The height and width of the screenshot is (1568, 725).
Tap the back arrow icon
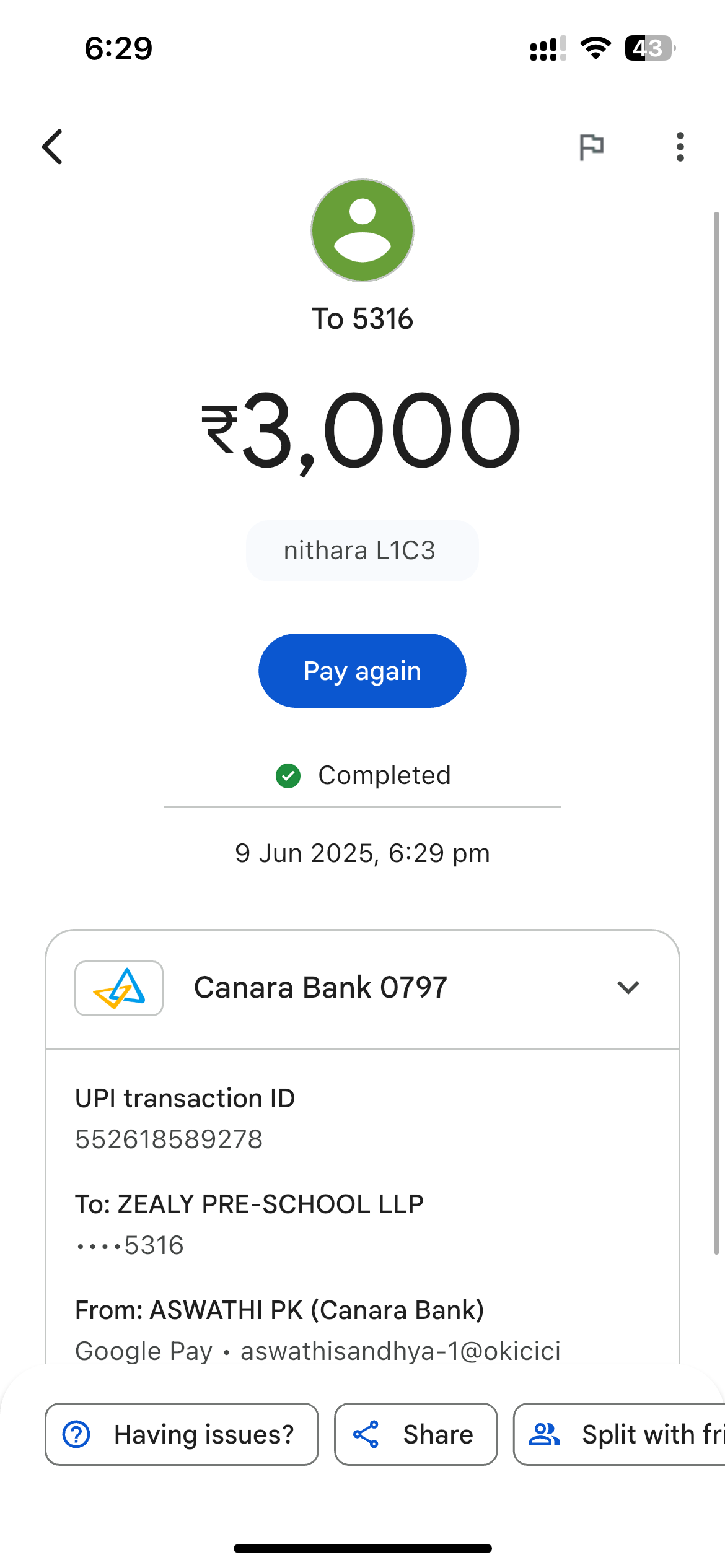click(53, 147)
